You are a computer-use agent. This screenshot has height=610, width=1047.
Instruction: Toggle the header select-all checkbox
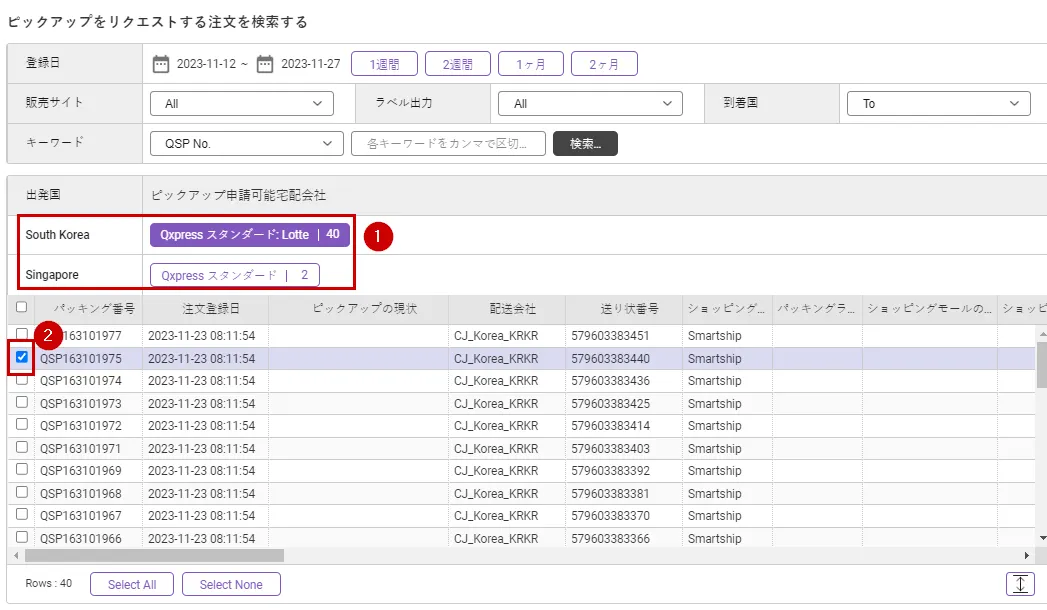(21, 308)
